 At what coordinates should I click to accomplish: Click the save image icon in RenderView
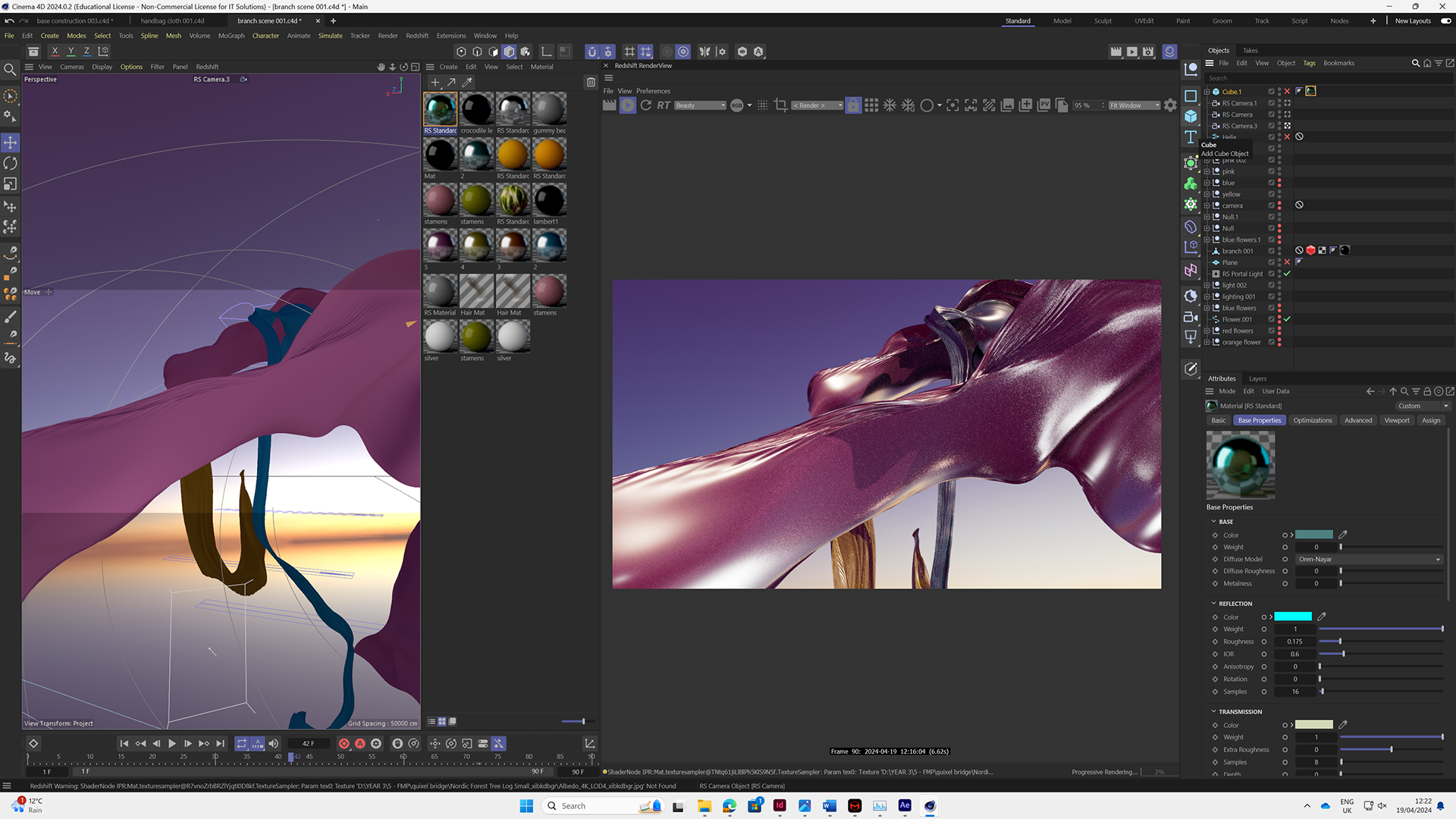coord(1007,105)
